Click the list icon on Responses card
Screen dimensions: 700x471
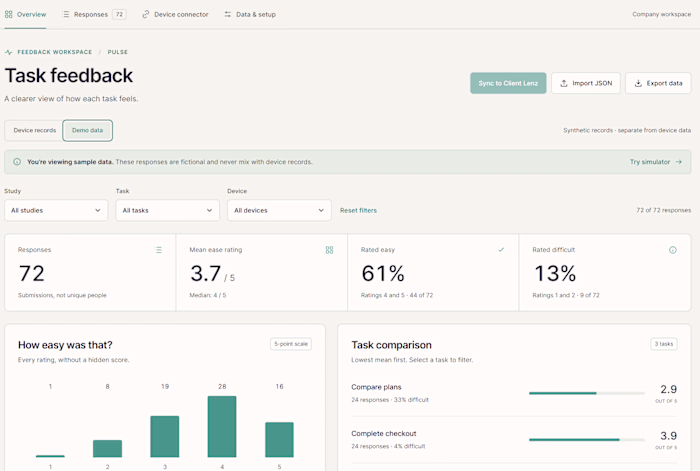click(158, 250)
